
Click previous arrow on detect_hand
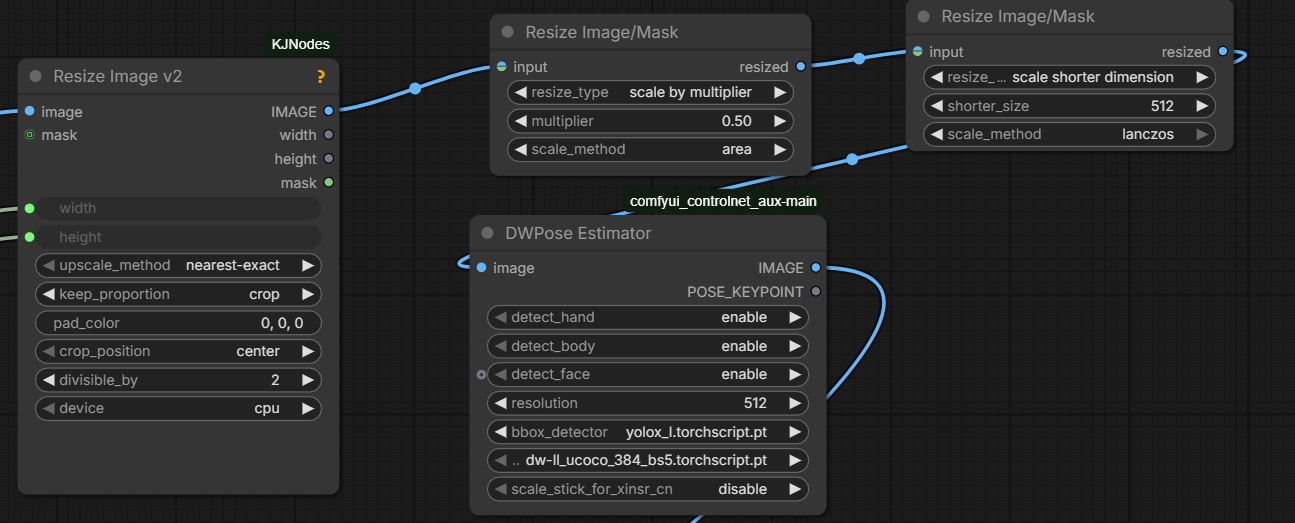click(500, 317)
